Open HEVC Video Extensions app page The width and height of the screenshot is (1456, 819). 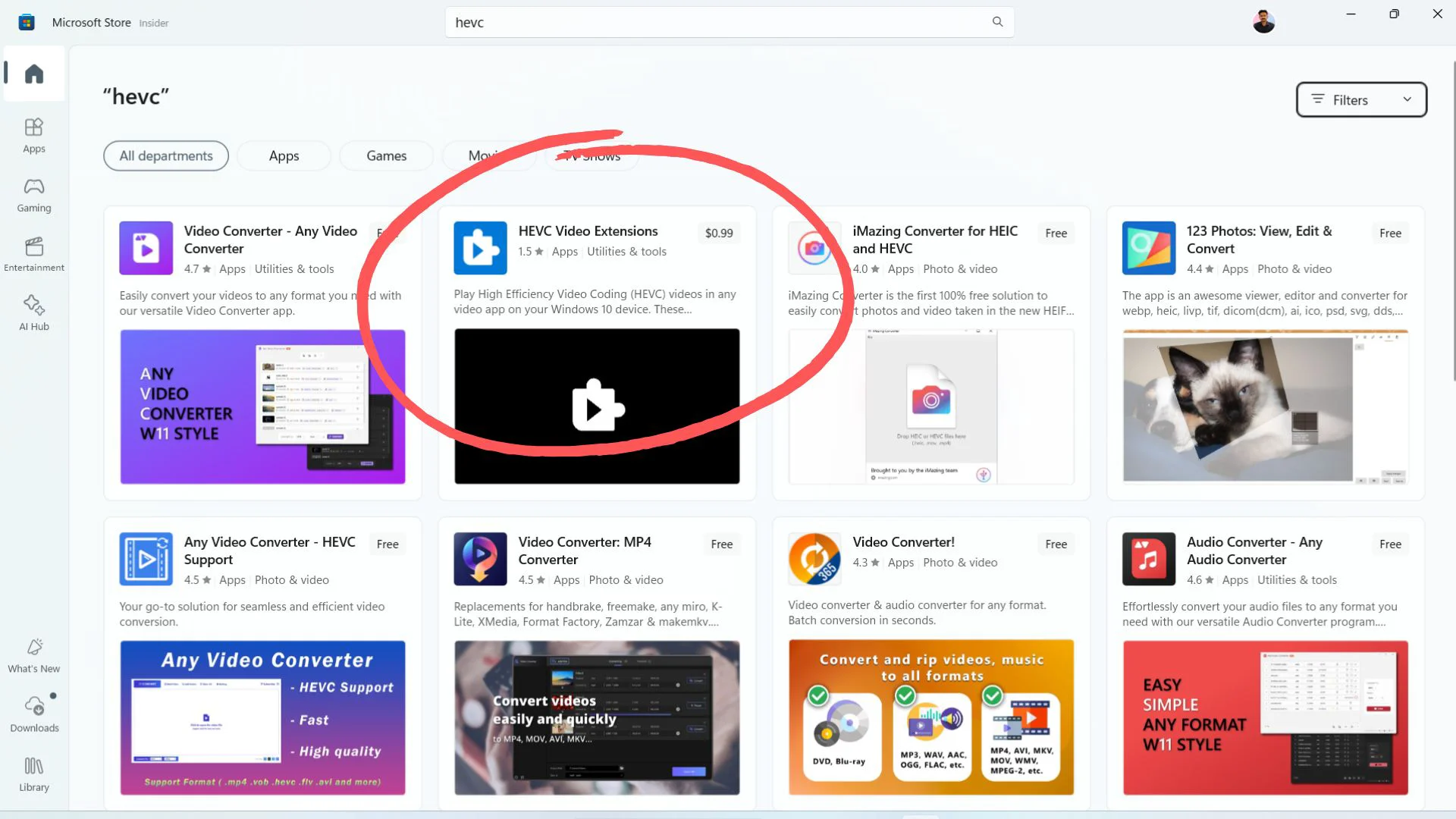(x=588, y=231)
